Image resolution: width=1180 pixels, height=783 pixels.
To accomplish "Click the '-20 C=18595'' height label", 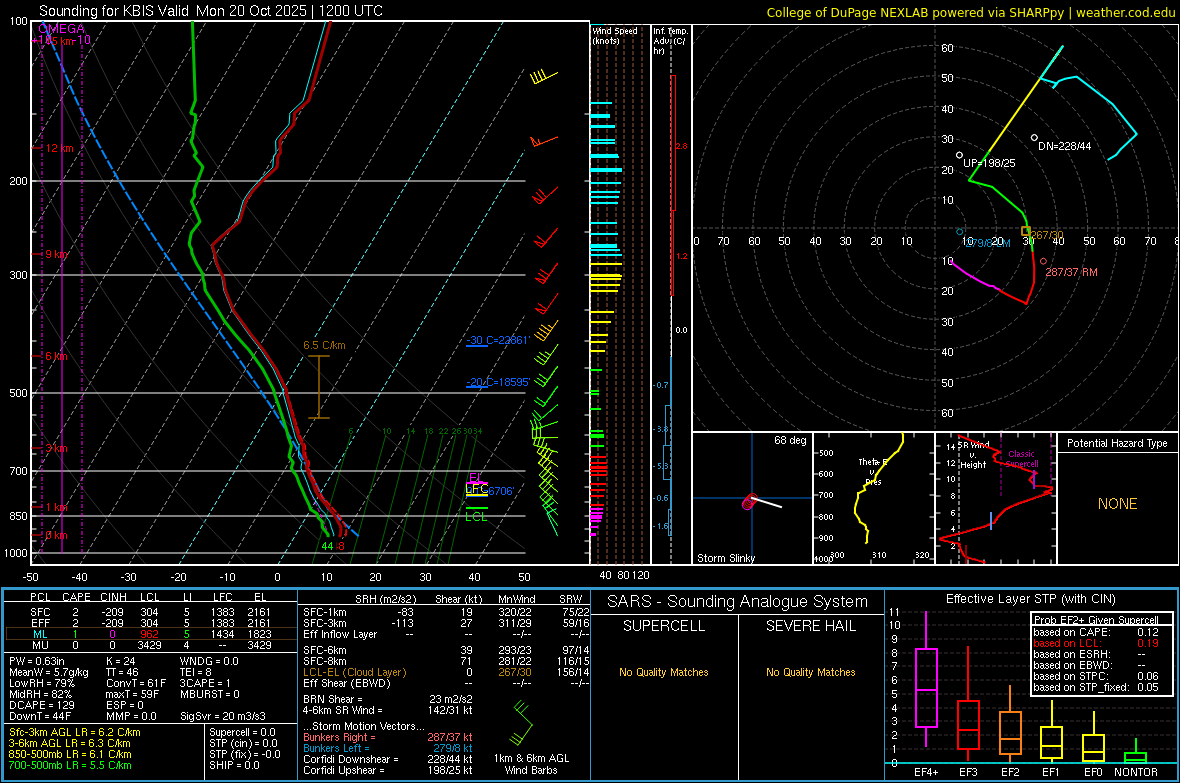I will point(498,382).
